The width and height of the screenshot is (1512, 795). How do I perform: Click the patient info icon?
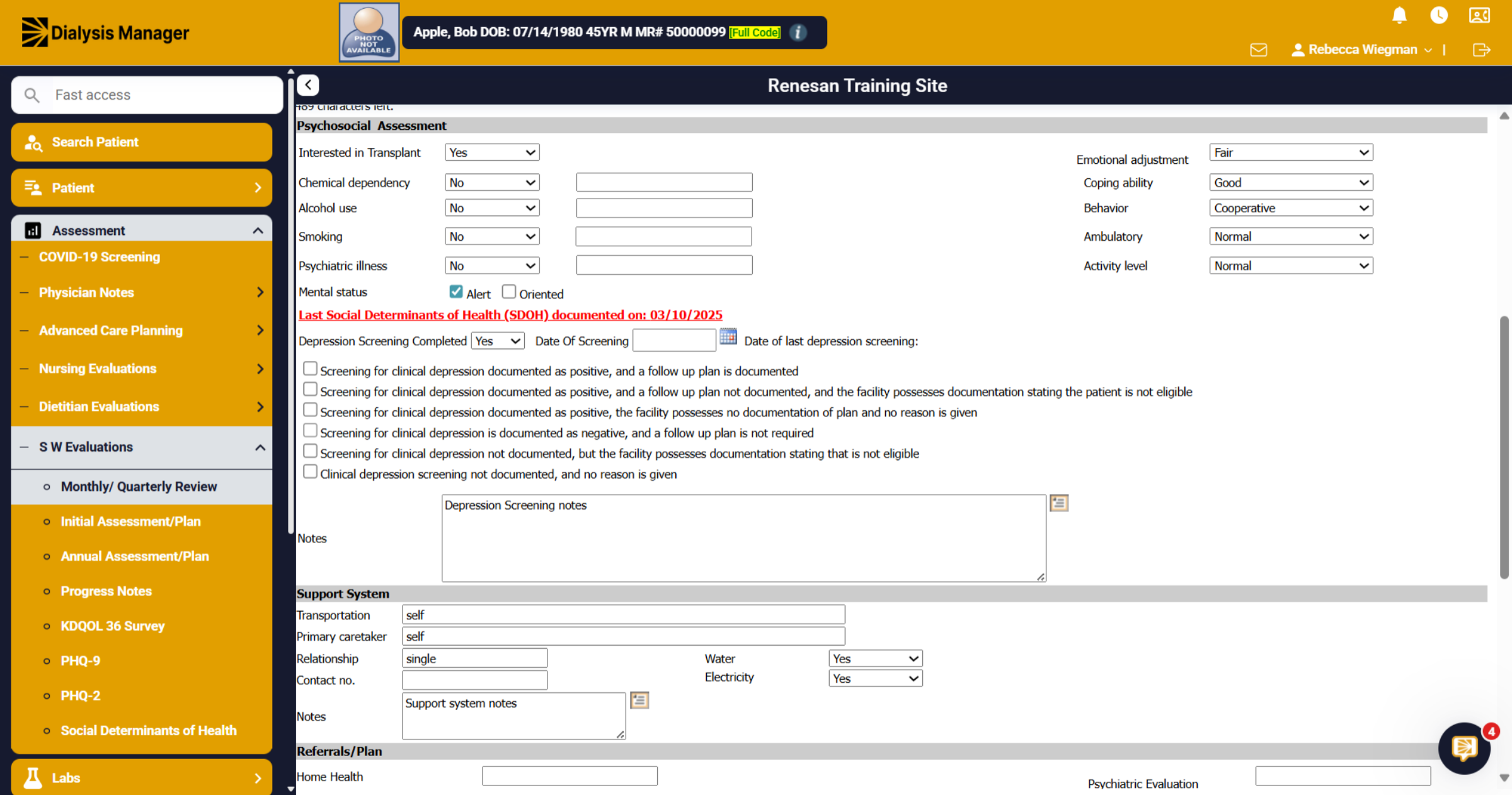click(x=798, y=32)
